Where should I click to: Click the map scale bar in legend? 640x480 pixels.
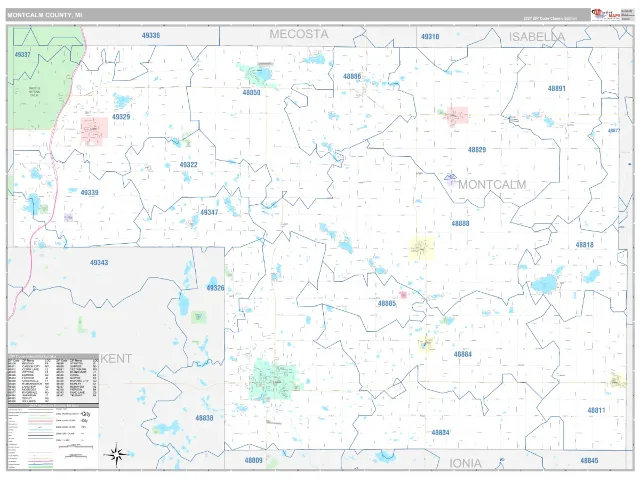pyautogui.click(x=76, y=447)
